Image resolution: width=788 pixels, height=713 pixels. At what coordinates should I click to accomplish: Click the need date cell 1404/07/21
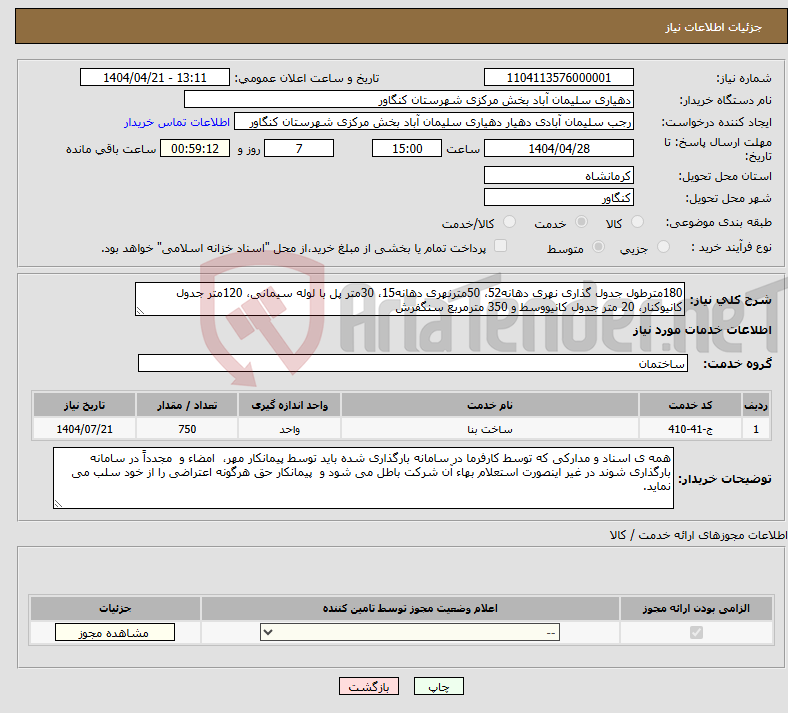[x=84, y=429]
